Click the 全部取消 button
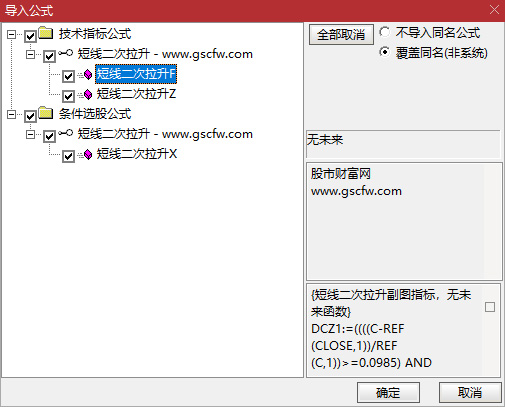Screen dimensions: 505x407 coord(341,34)
